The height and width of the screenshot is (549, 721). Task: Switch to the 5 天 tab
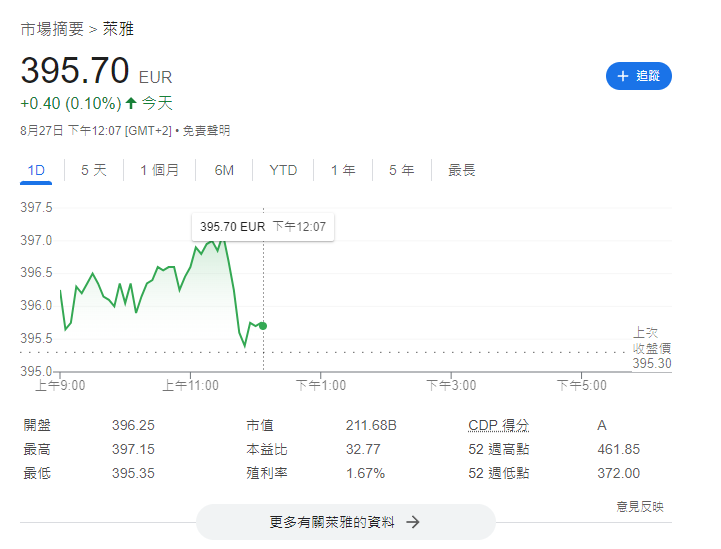(x=93, y=170)
